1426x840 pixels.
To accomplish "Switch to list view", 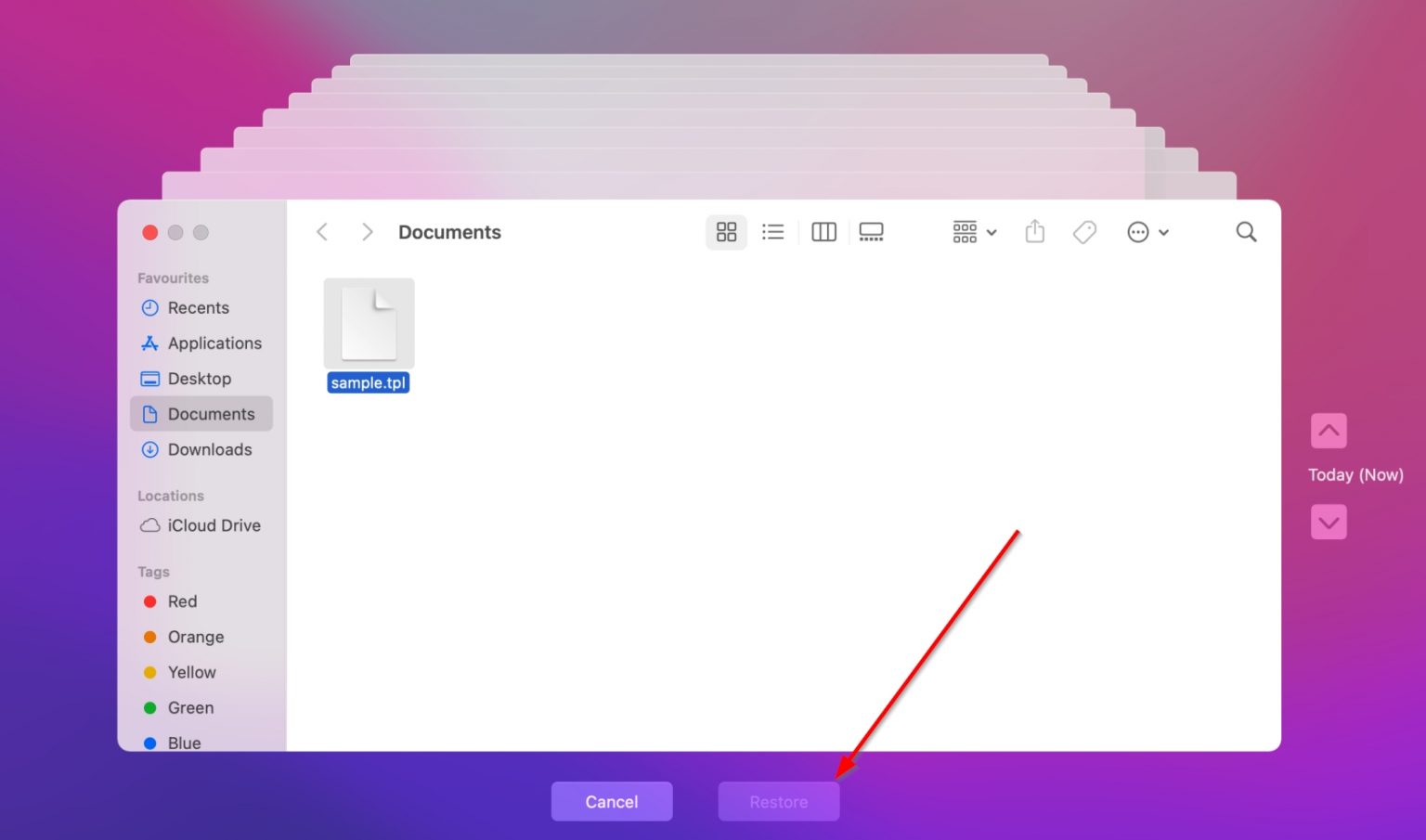I will click(x=773, y=231).
